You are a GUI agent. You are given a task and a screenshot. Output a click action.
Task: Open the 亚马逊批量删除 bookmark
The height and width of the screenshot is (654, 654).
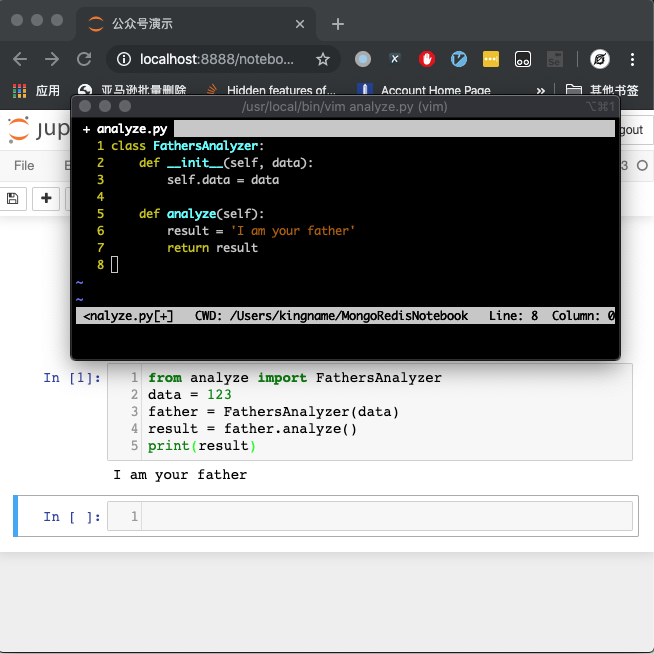(132, 90)
